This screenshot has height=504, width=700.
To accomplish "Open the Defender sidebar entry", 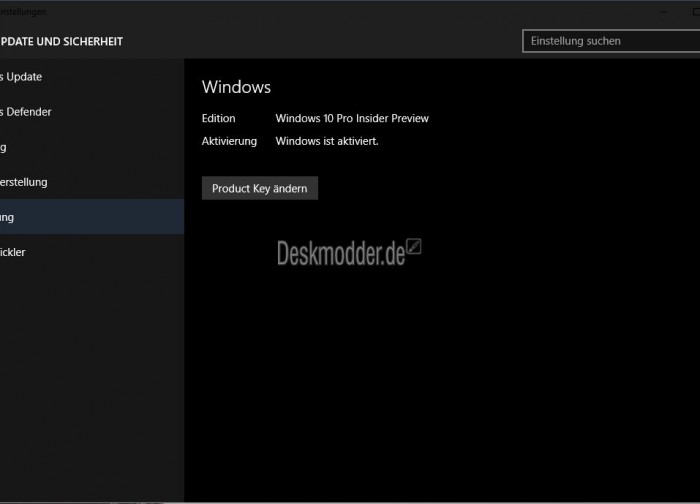I will (92, 112).
